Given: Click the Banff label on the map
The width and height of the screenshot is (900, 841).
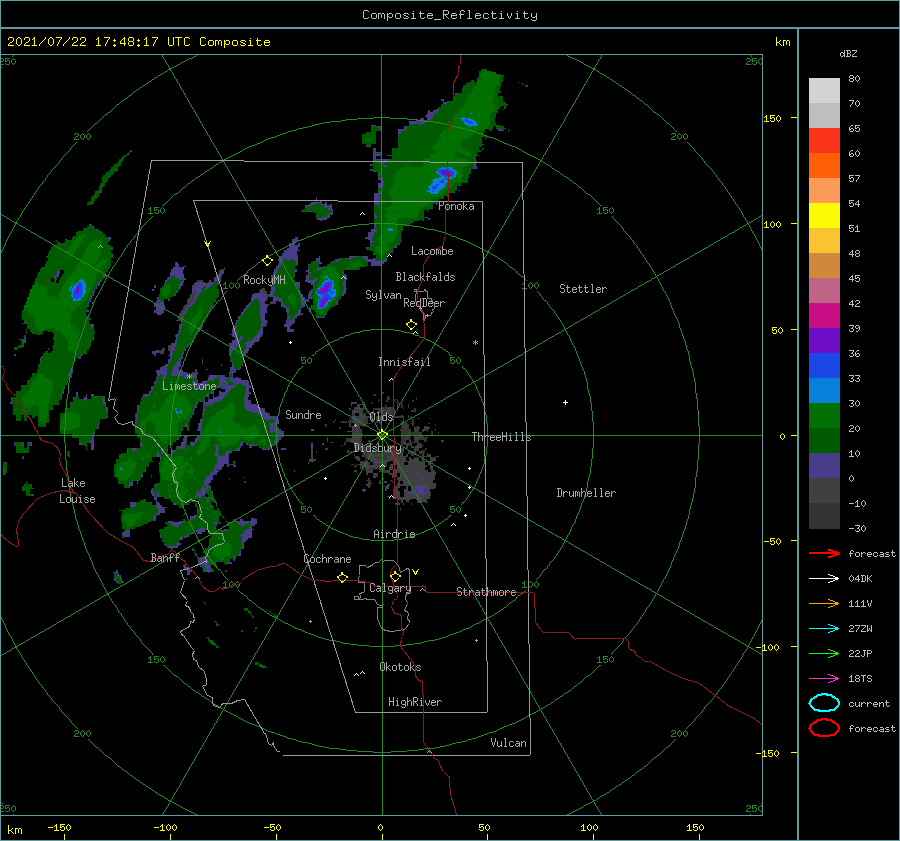Looking at the screenshot, I should tap(165, 557).
